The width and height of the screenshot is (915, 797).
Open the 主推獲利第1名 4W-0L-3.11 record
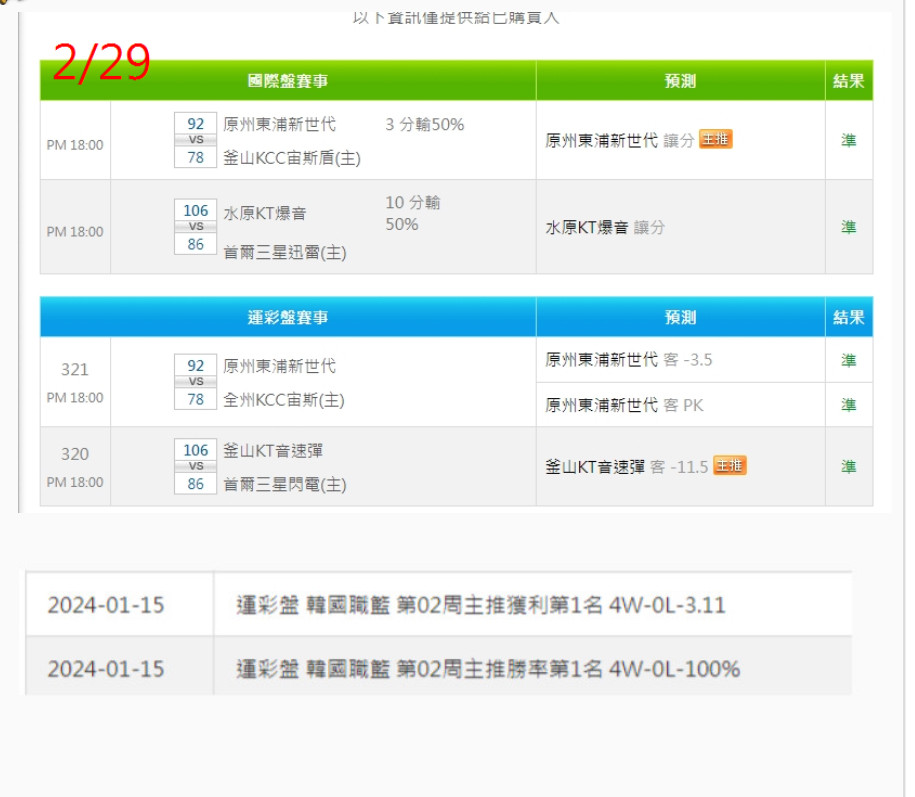click(481, 605)
